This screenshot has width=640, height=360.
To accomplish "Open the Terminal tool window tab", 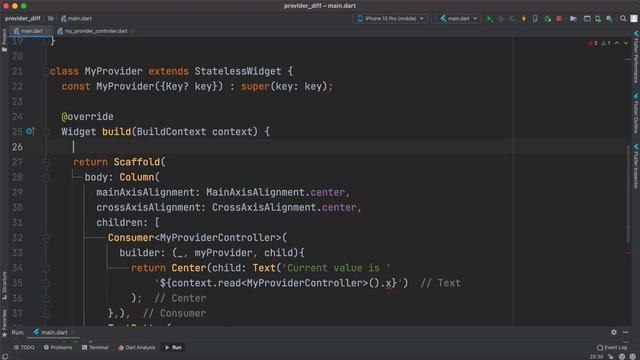I will (95, 348).
